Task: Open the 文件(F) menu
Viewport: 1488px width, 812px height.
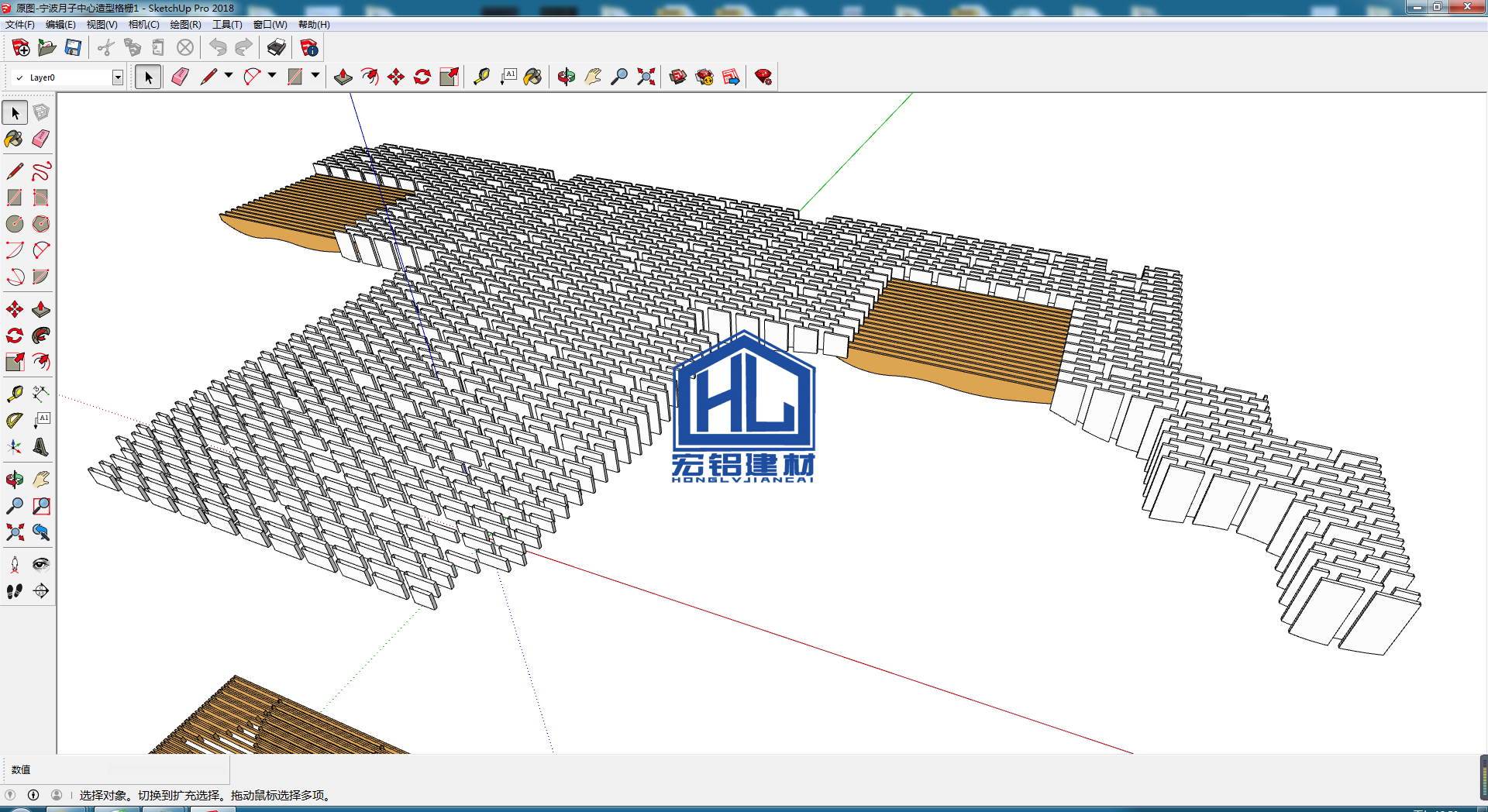Action: pos(20,25)
